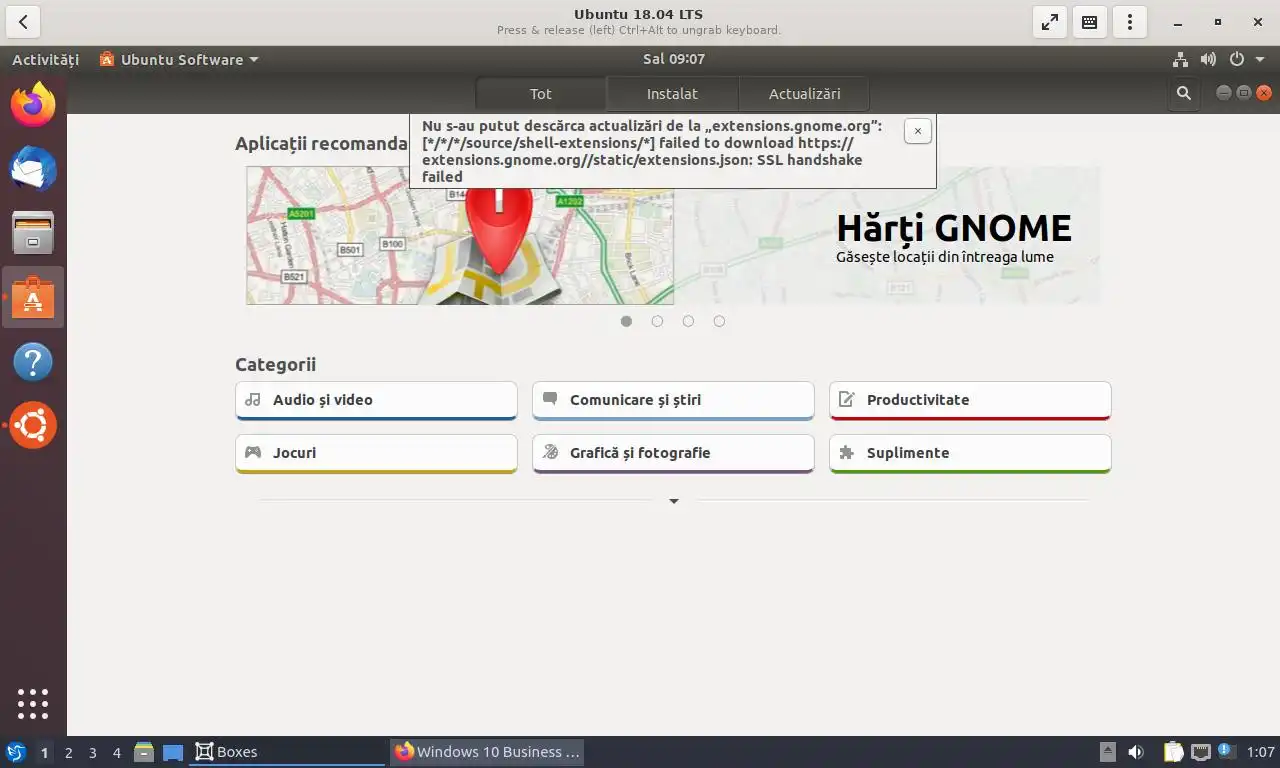This screenshot has height=768, width=1280.
Task: Open search in Ubuntu Software
Action: point(1184,93)
